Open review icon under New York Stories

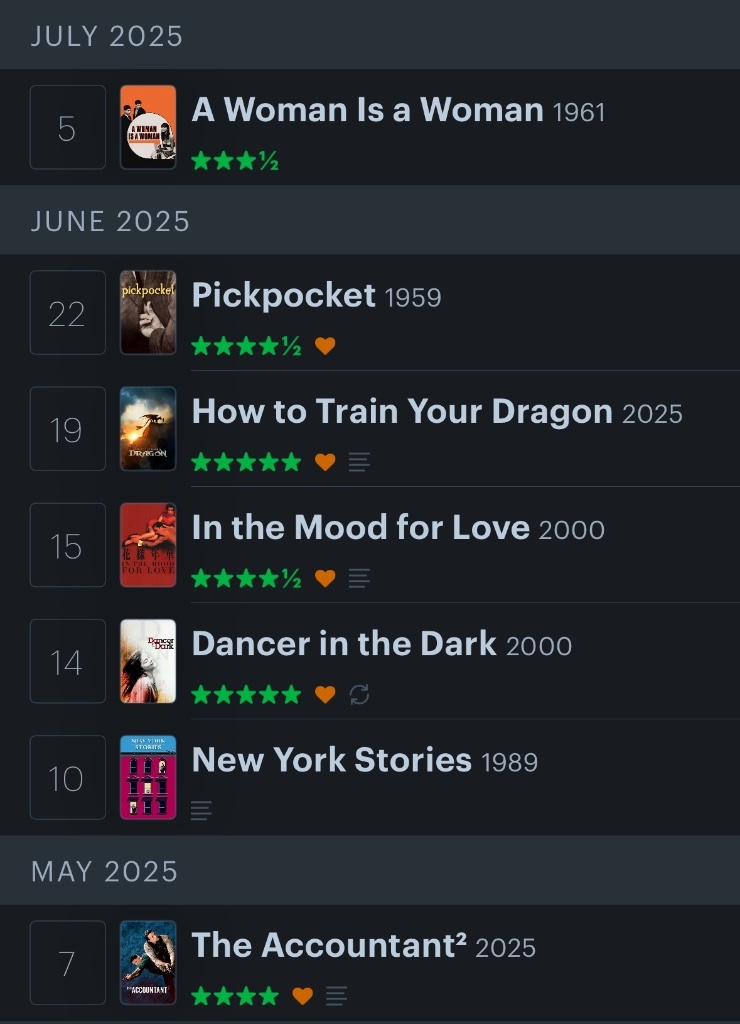point(201,810)
